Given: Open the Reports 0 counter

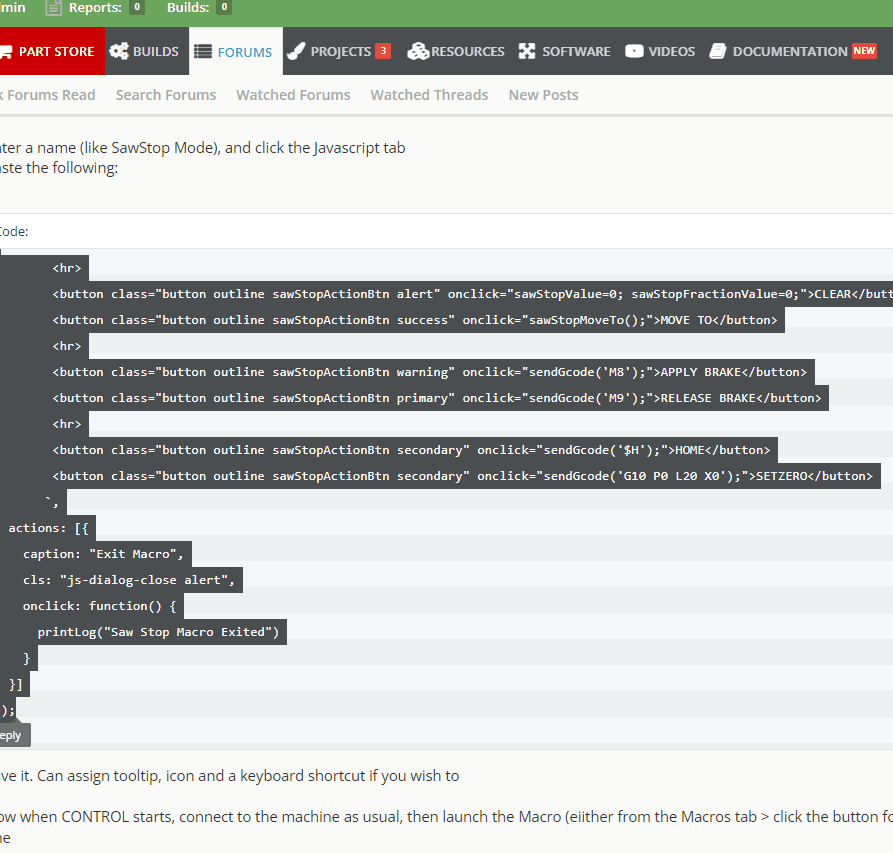Looking at the screenshot, I should (136, 8).
